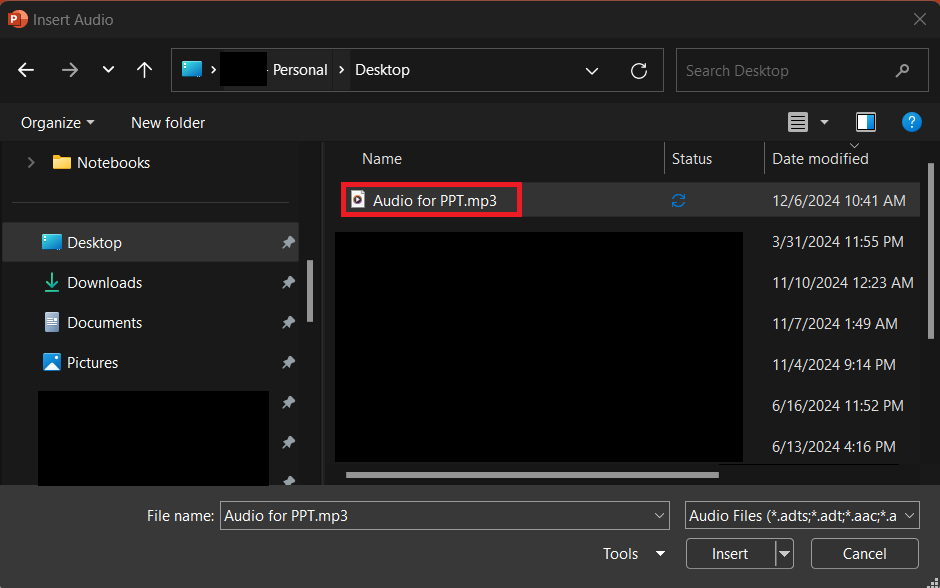Click the navigation pane scrollbar
This screenshot has width=940, height=588.
(310, 291)
